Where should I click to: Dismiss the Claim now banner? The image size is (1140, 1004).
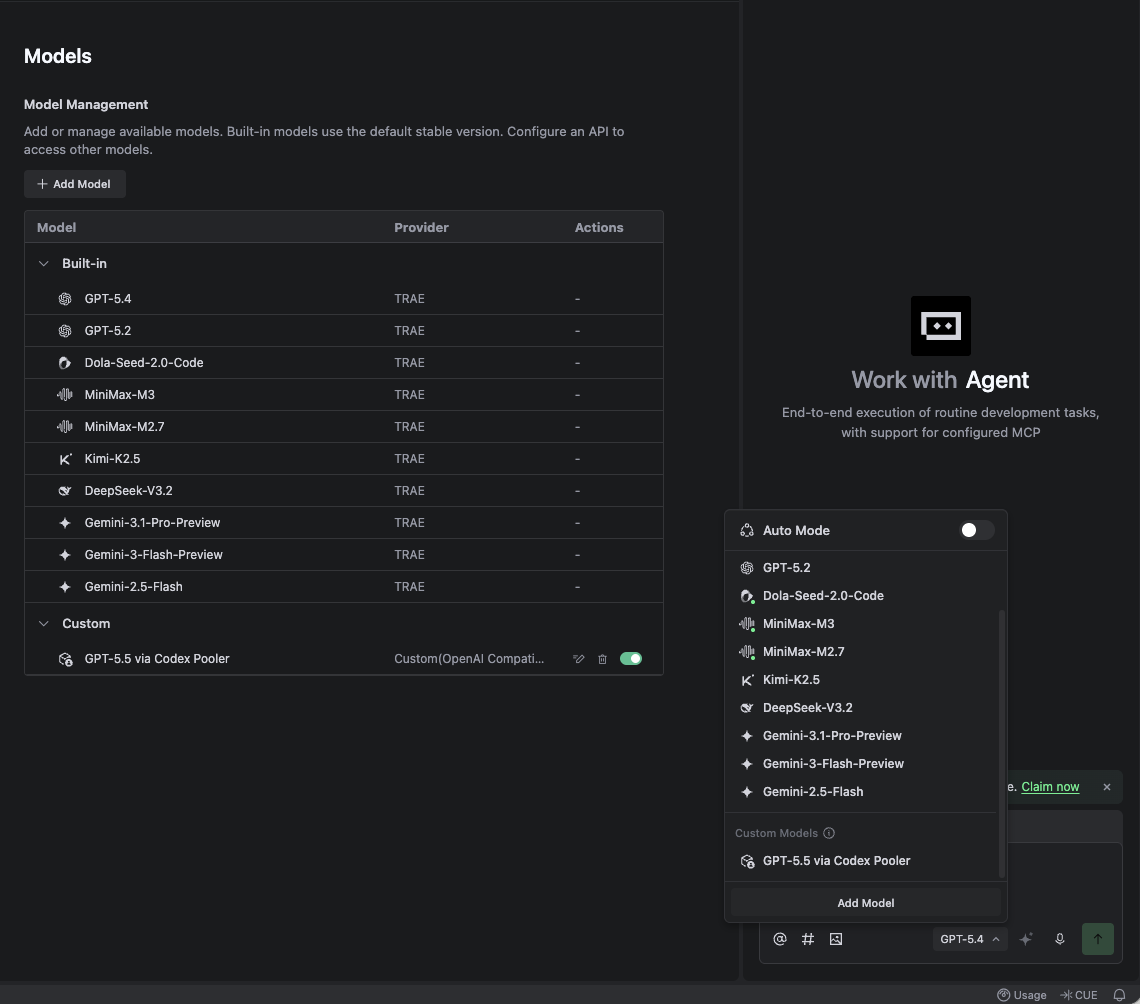point(1107,787)
